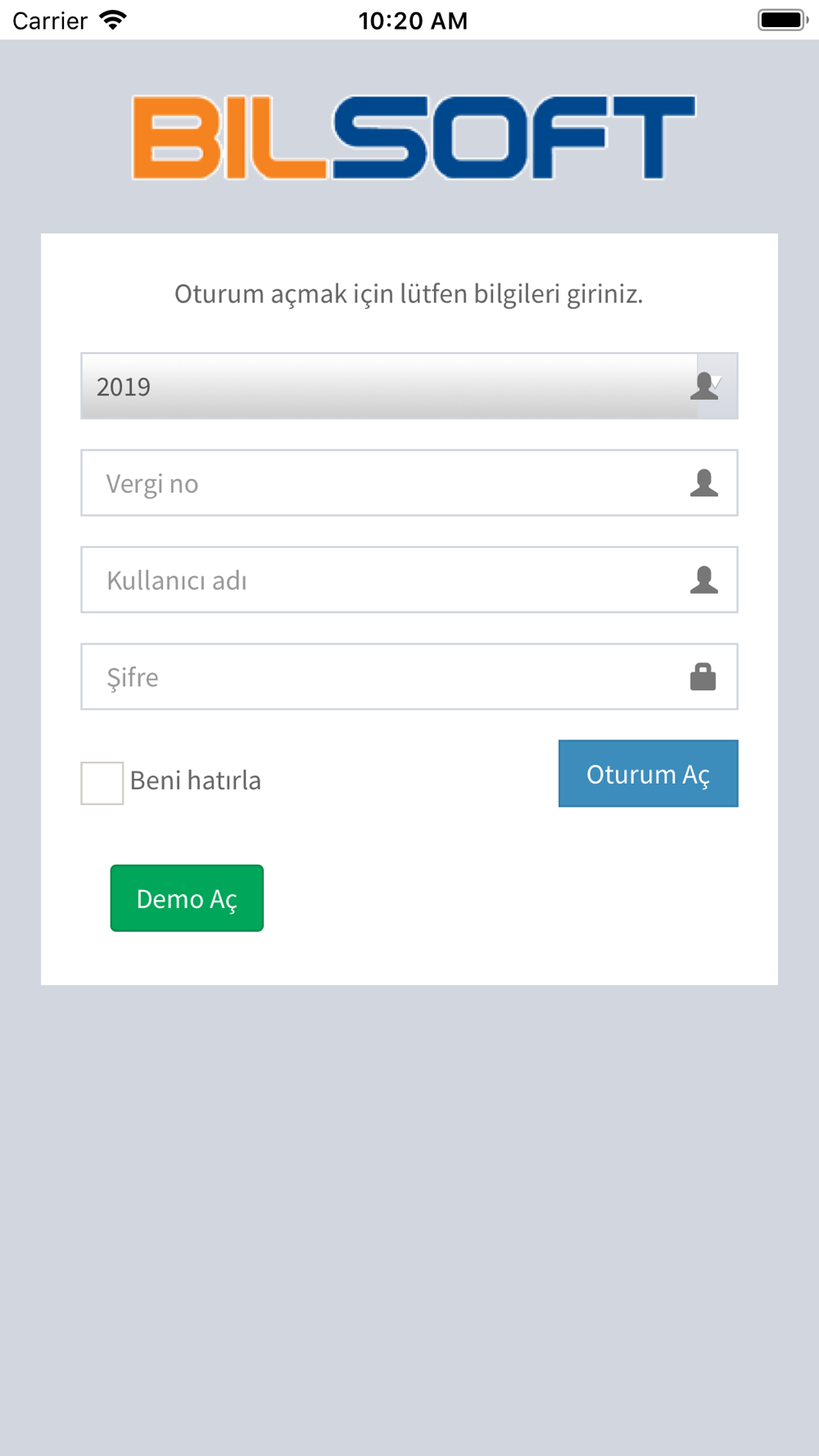This screenshot has width=819, height=1456.
Task: Open the 2019 year dropdown
Action: click(409, 386)
